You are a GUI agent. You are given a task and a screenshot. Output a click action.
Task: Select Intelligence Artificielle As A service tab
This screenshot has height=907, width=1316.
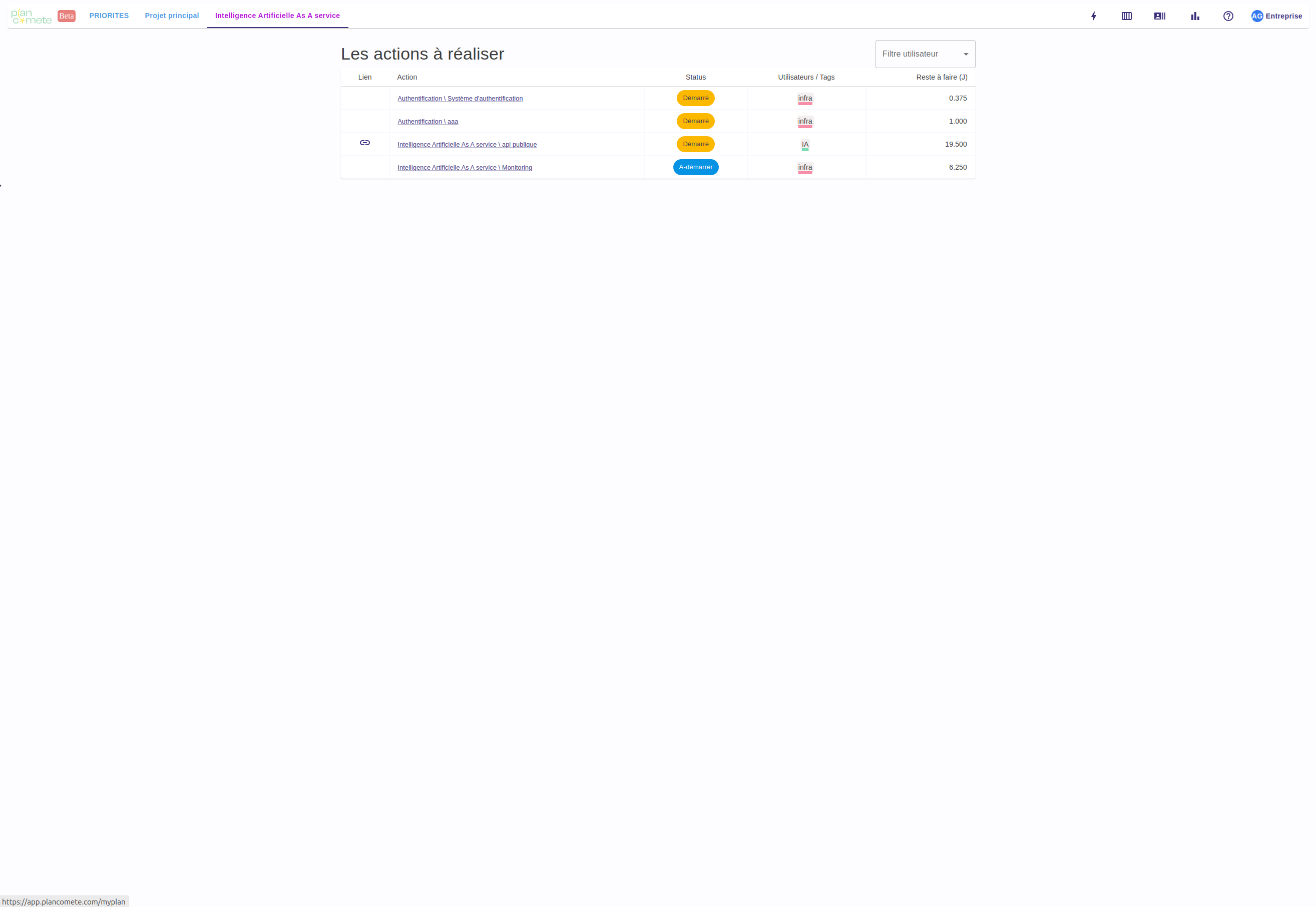(277, 16)
